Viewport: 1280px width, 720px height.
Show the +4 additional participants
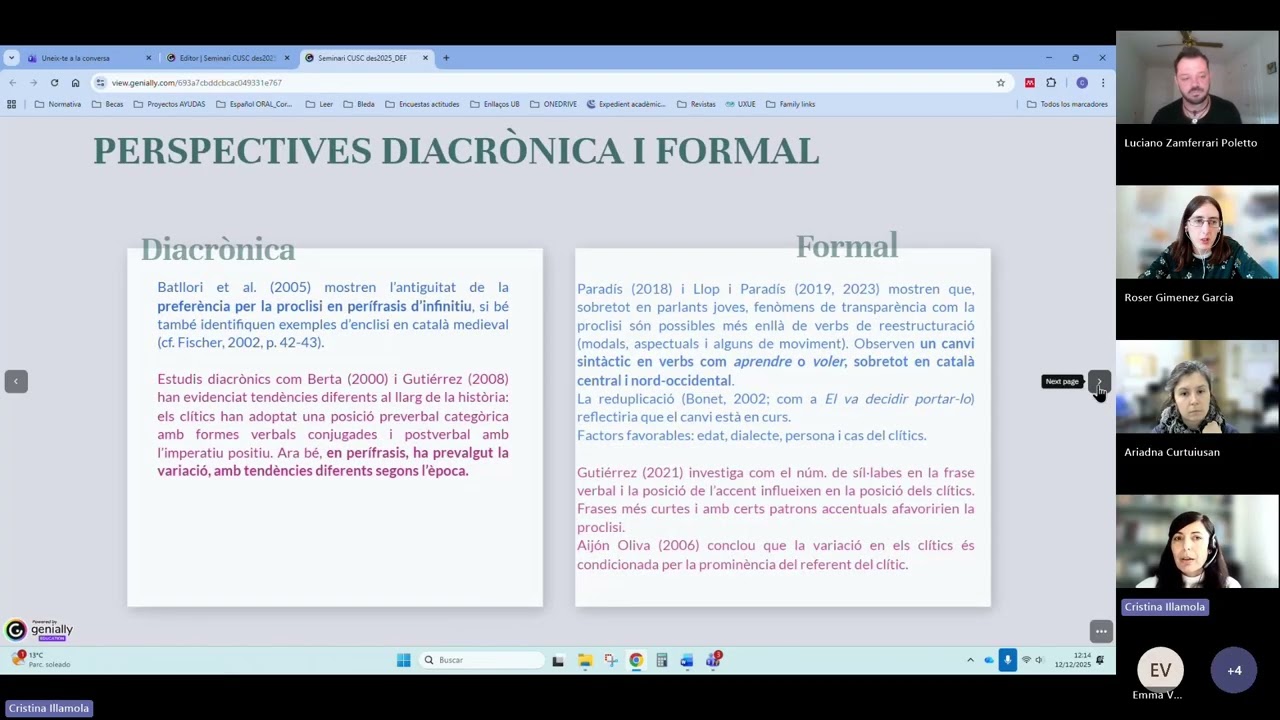tap(1234, 670)
